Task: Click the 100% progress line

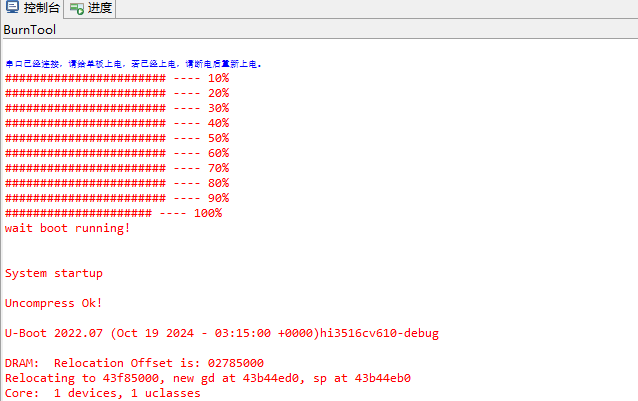Action: [113, 213]
